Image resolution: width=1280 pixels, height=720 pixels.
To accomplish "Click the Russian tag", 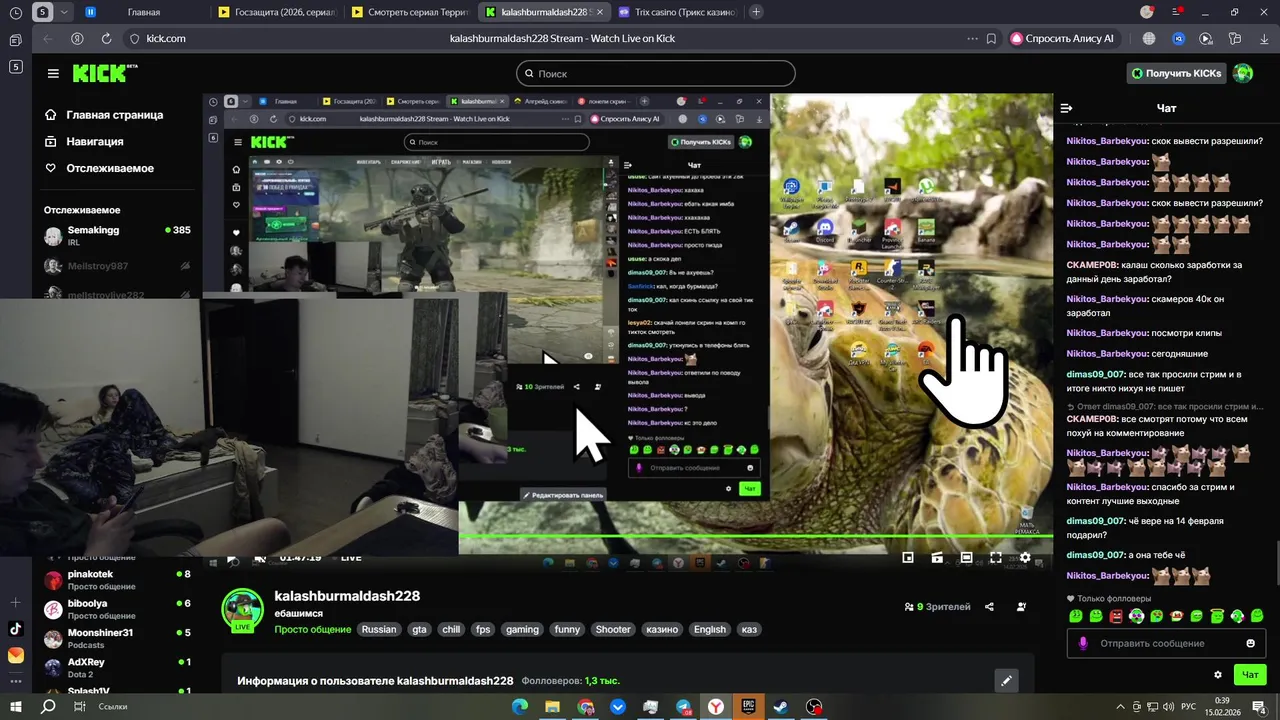I will (x=379, y=630).
